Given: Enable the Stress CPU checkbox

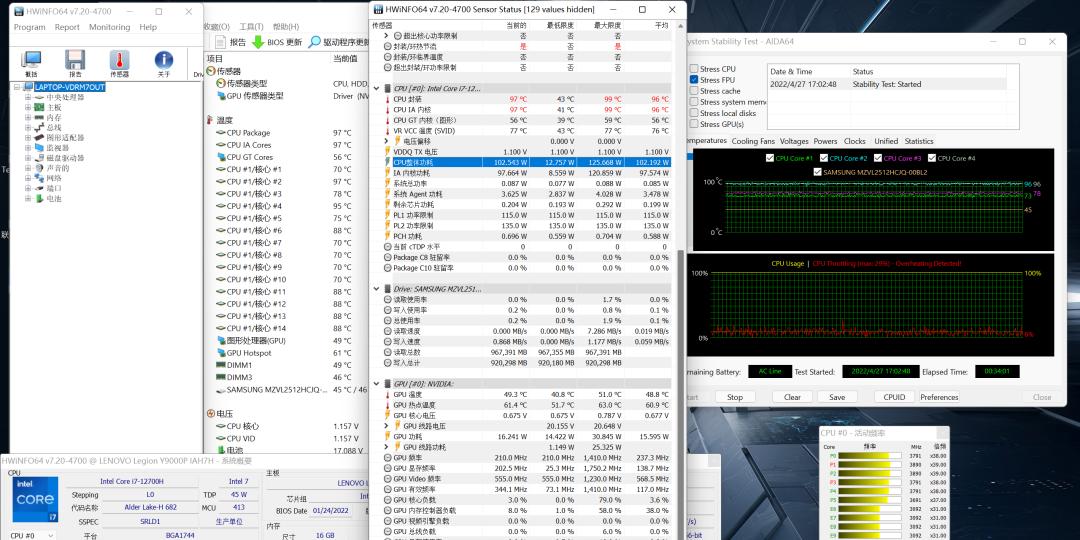Looking at the screenshot, I should (694, 69).
